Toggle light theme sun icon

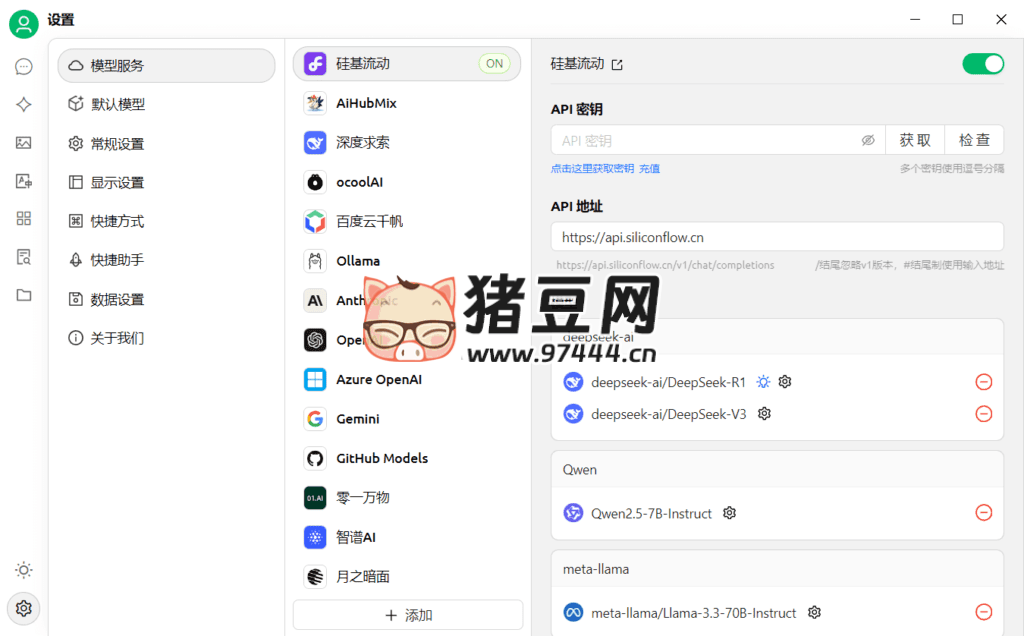pos(24,570)
